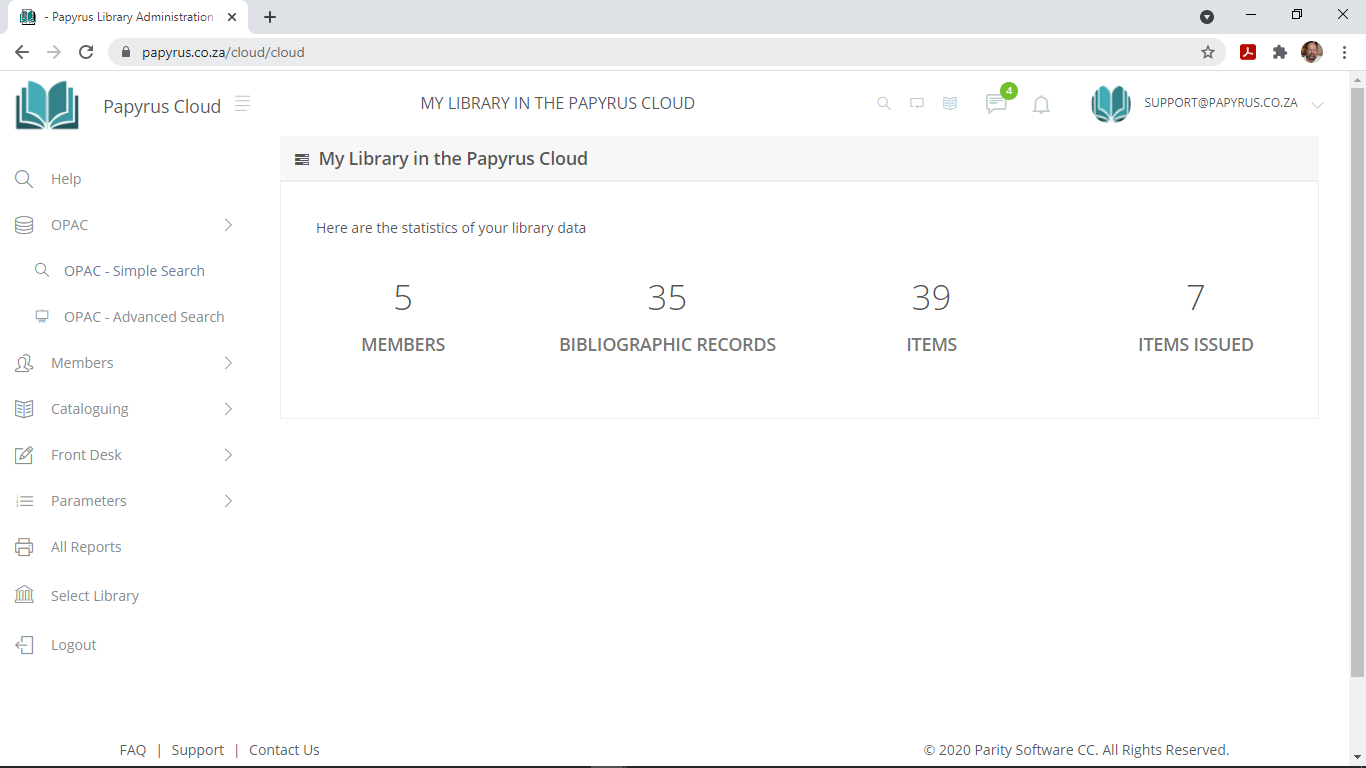The height and width of the screenshot is (768, 1366).
Task: Reload the page with browser refresh button
Action: [86, 52]
